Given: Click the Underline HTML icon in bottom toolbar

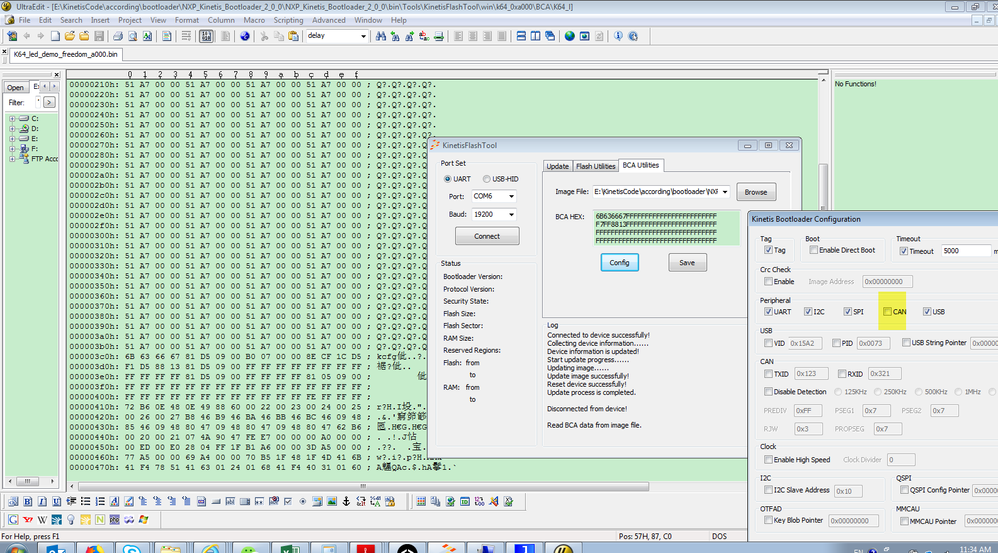Looking at the screenshot, I should pyautogui.click(x=57, y=501).
